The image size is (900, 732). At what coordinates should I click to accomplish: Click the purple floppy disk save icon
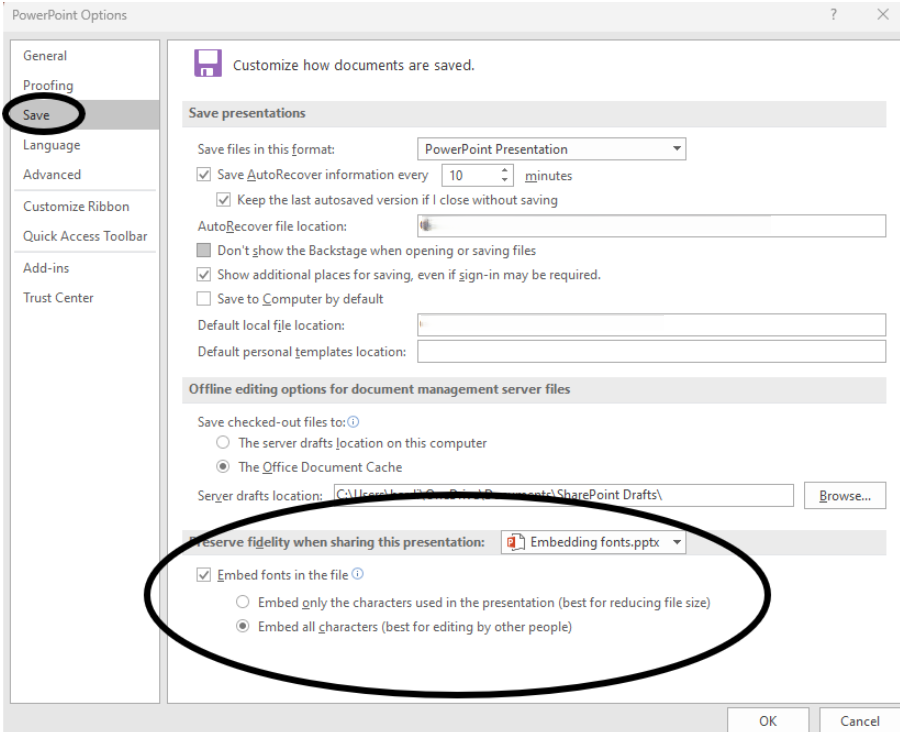208,63
